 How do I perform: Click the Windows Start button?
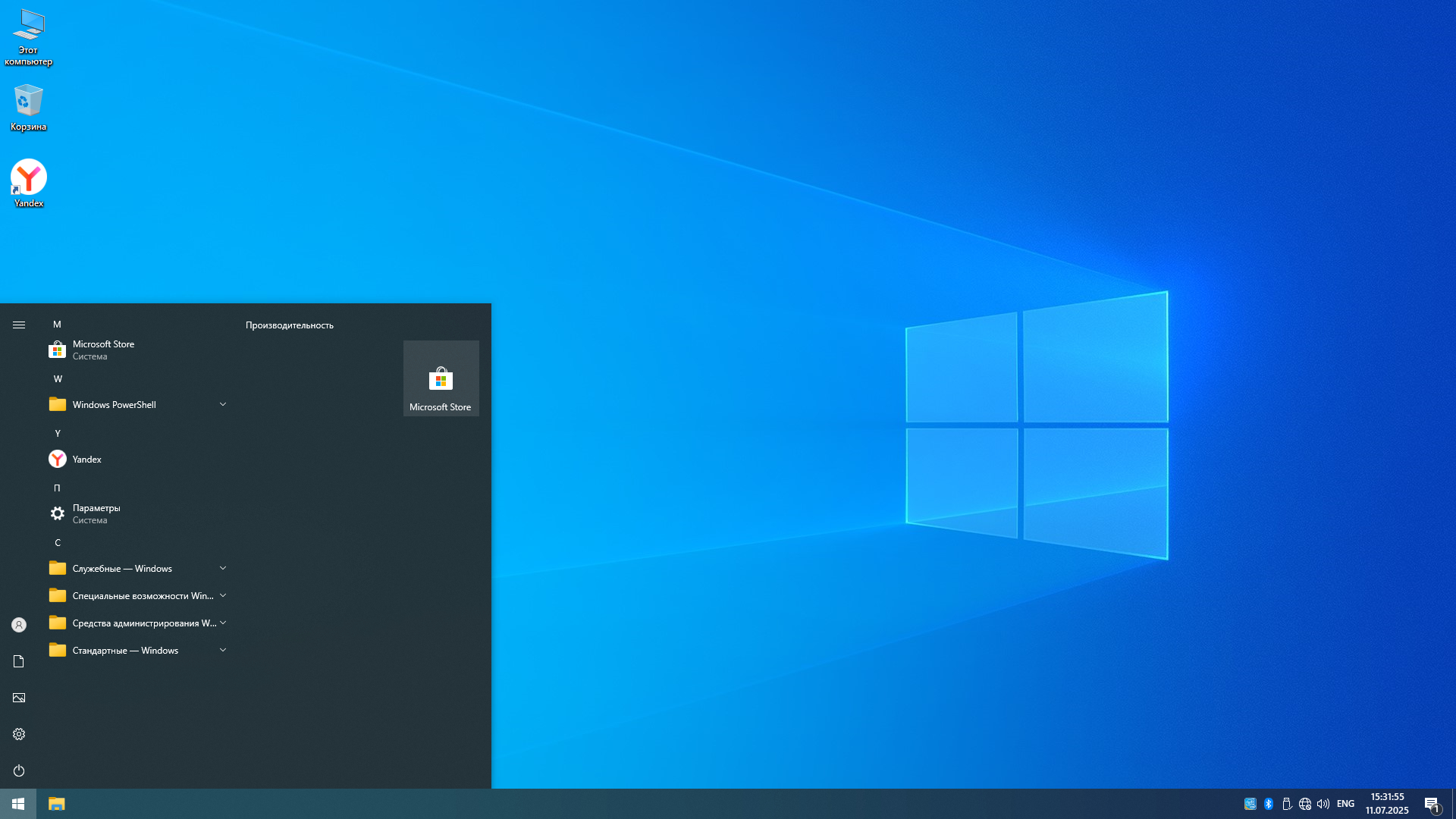(18, 804)
